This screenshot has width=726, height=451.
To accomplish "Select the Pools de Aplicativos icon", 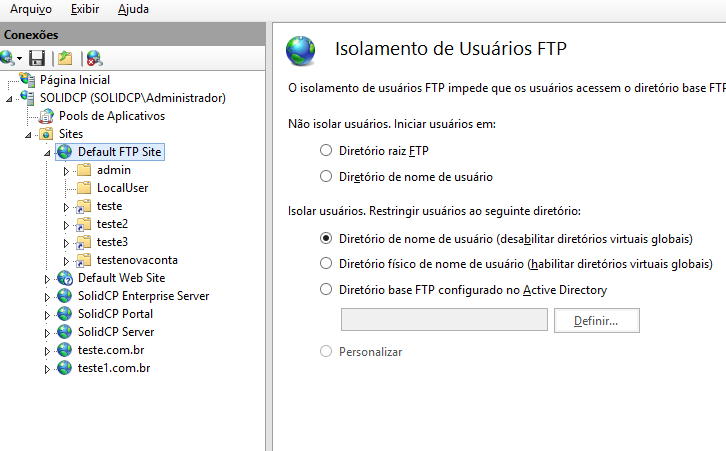I will tap(46, 116).
